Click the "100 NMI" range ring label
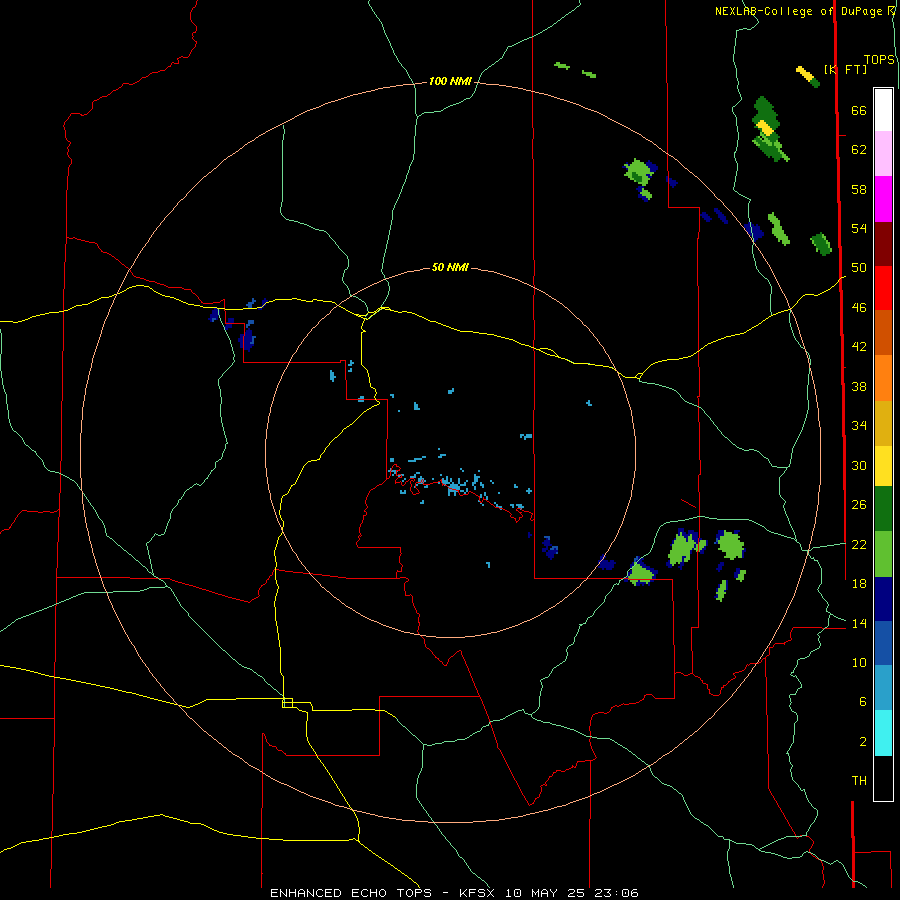 (x=450, y=81)
